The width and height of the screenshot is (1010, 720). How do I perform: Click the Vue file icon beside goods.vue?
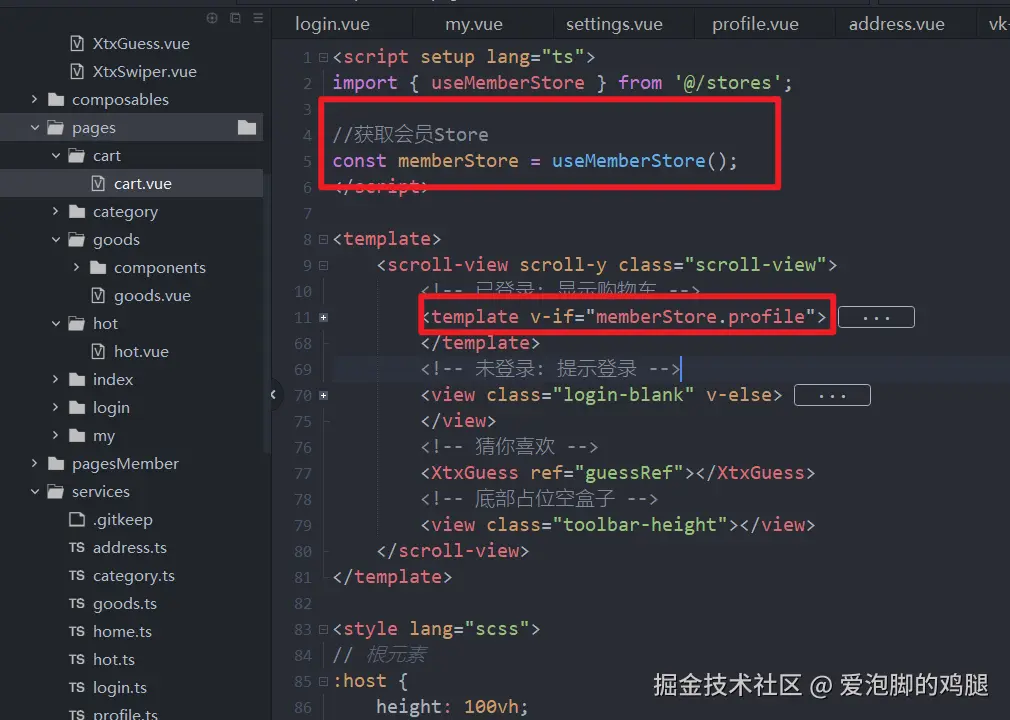click(x=98, y=296)
